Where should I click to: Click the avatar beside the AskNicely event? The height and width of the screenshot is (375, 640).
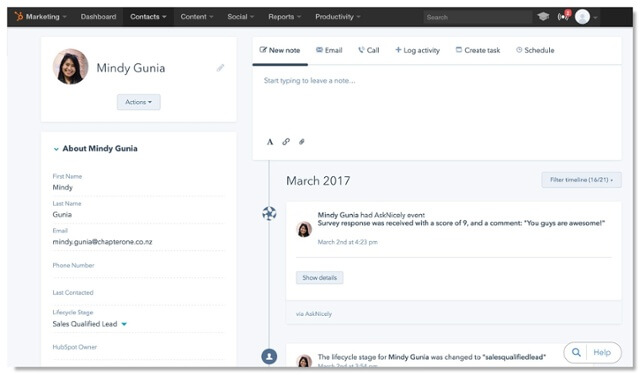click(x=304, y=229)
